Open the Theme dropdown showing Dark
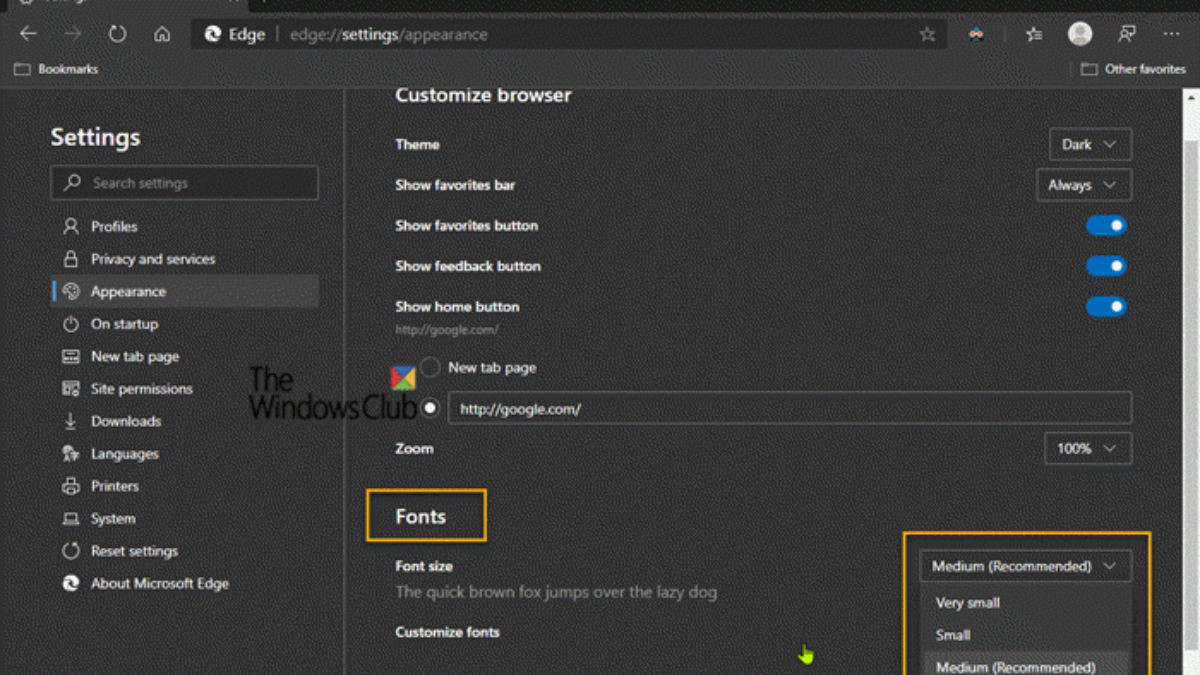 click(1090, 144)
